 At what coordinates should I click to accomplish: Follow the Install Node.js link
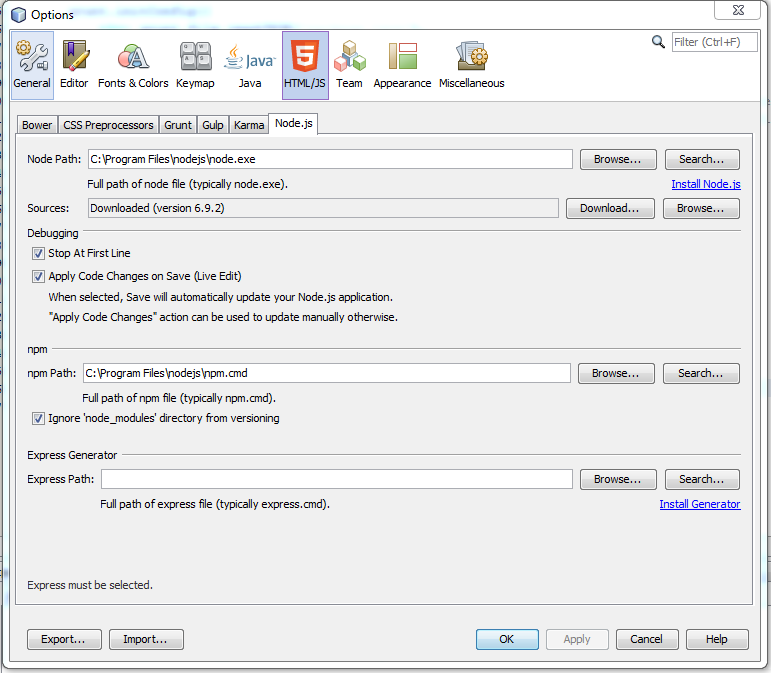[706, 184]
